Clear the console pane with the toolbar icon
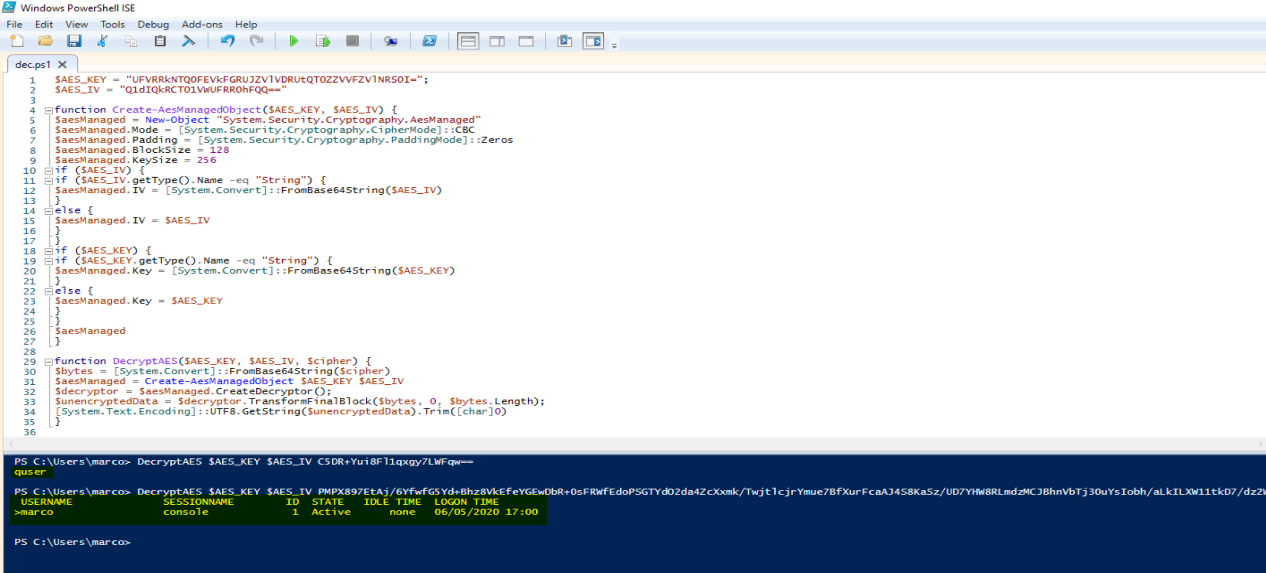 click(x=188, y=41)
